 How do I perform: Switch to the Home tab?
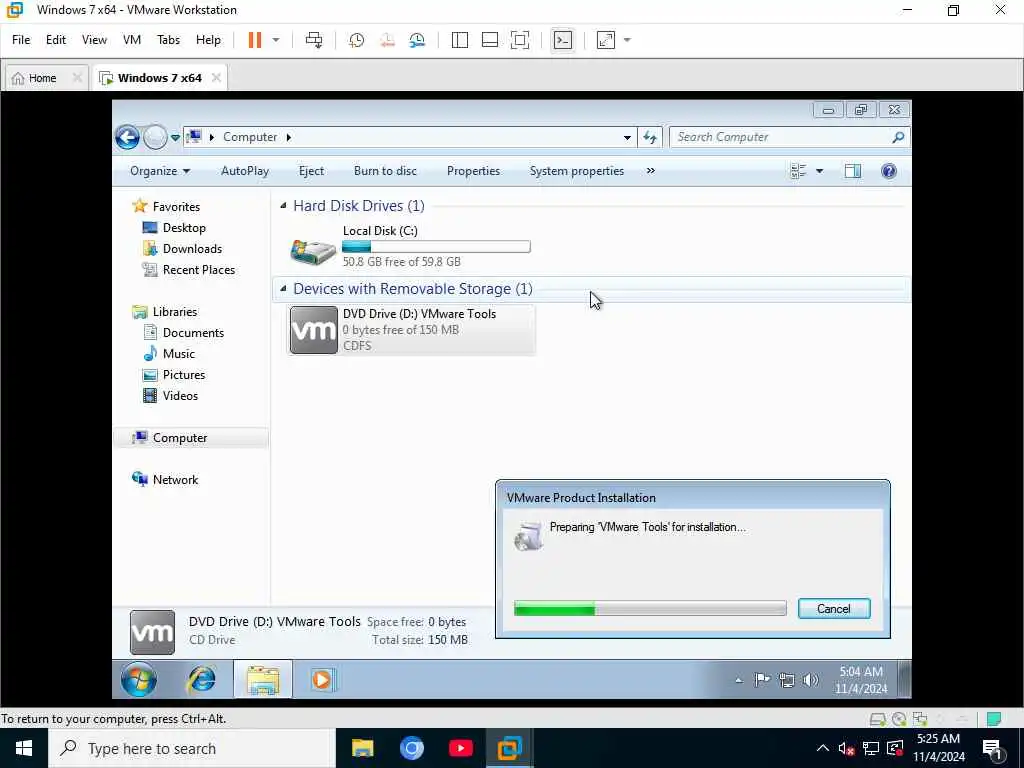pos(42,78)
